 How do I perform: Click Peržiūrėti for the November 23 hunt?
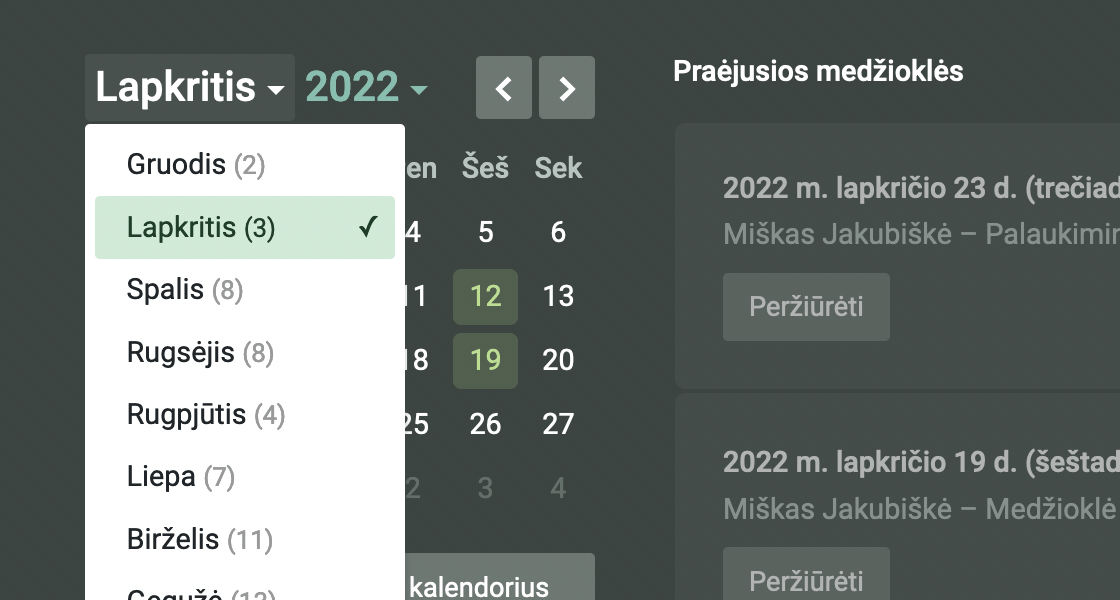pos(806,306)
